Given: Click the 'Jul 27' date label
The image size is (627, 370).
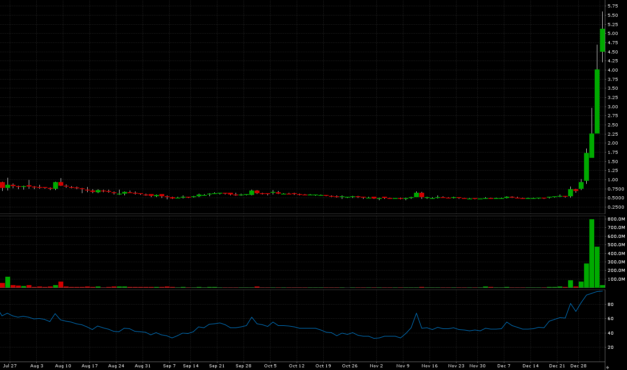Looking at the screenshot, I should (10, 366).
